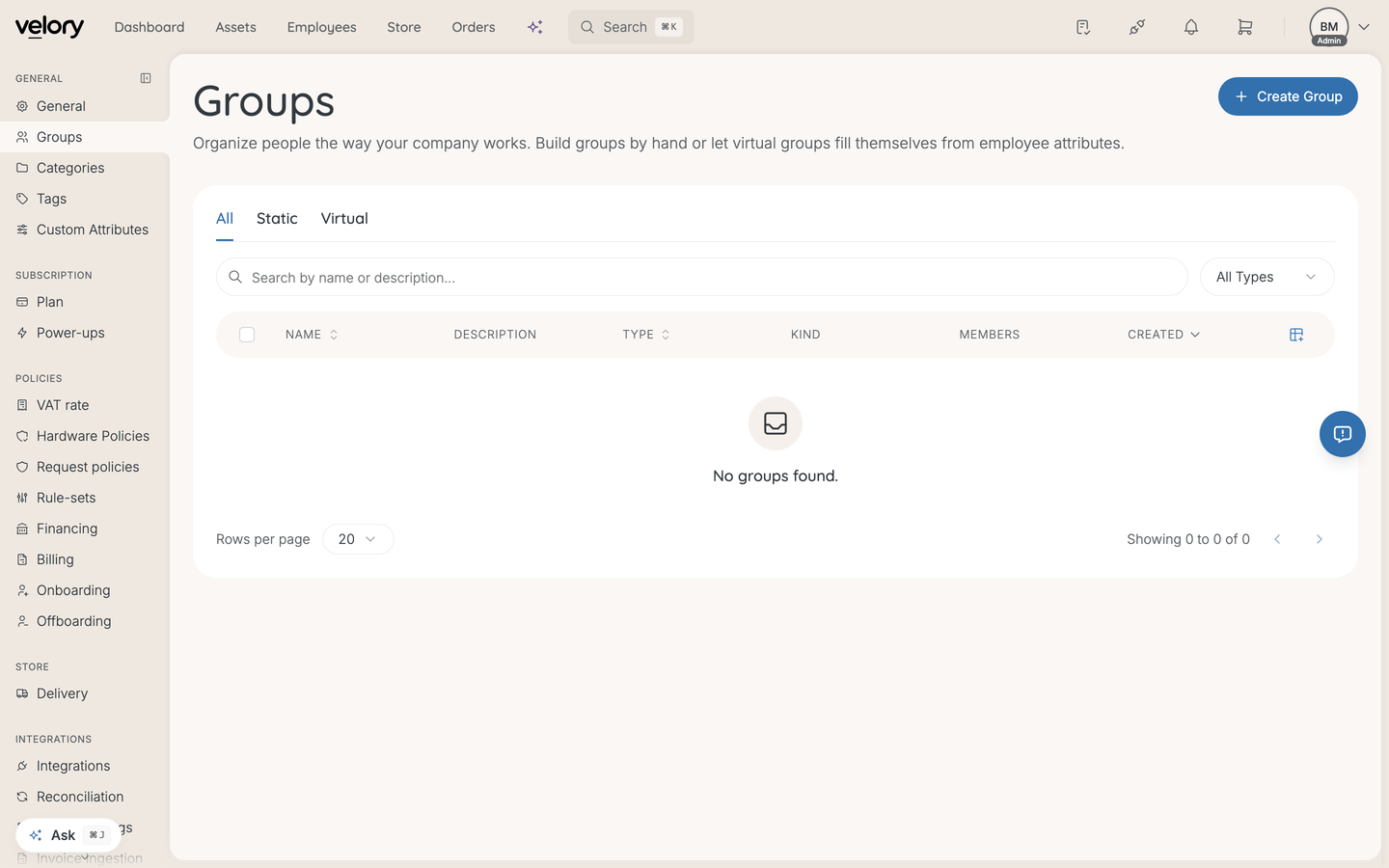Click the Velory logo
This screenshot has height=868, width=1389.
(49, 27)
